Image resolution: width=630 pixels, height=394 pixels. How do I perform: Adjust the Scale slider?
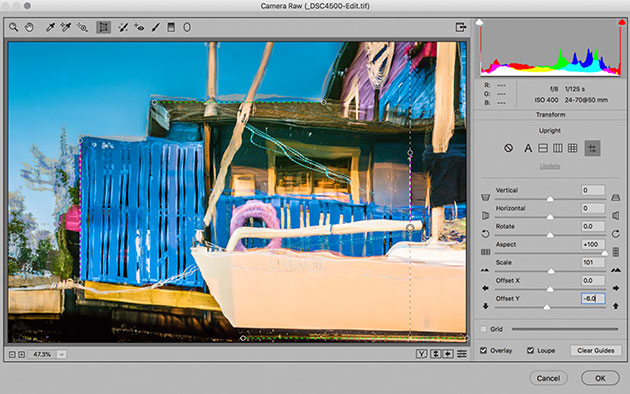(x=551, y=271)
